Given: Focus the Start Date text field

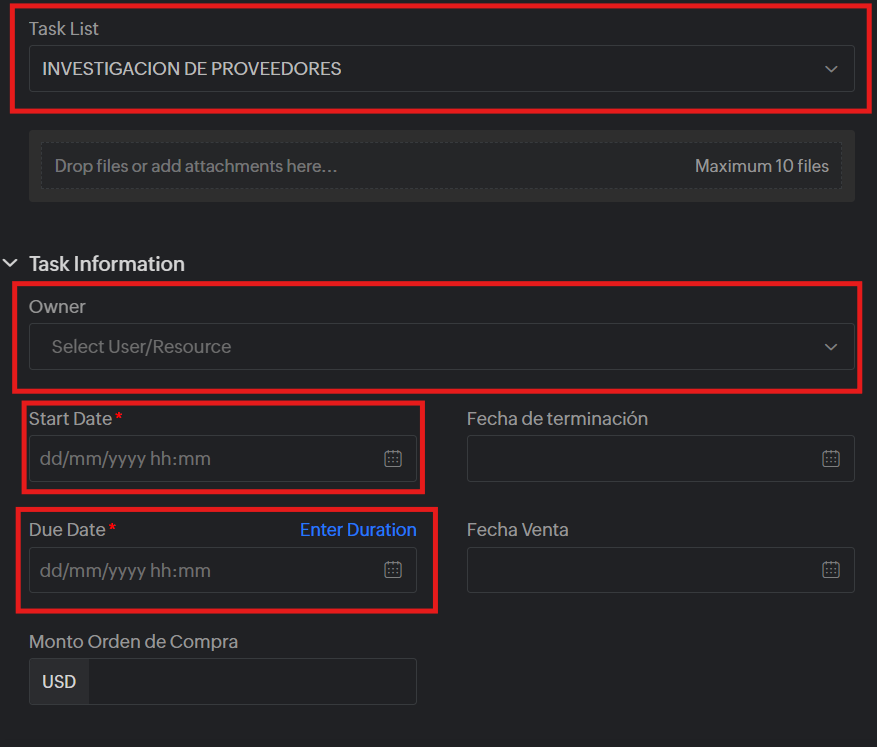Looking at the screenshot, I should 200,459.
